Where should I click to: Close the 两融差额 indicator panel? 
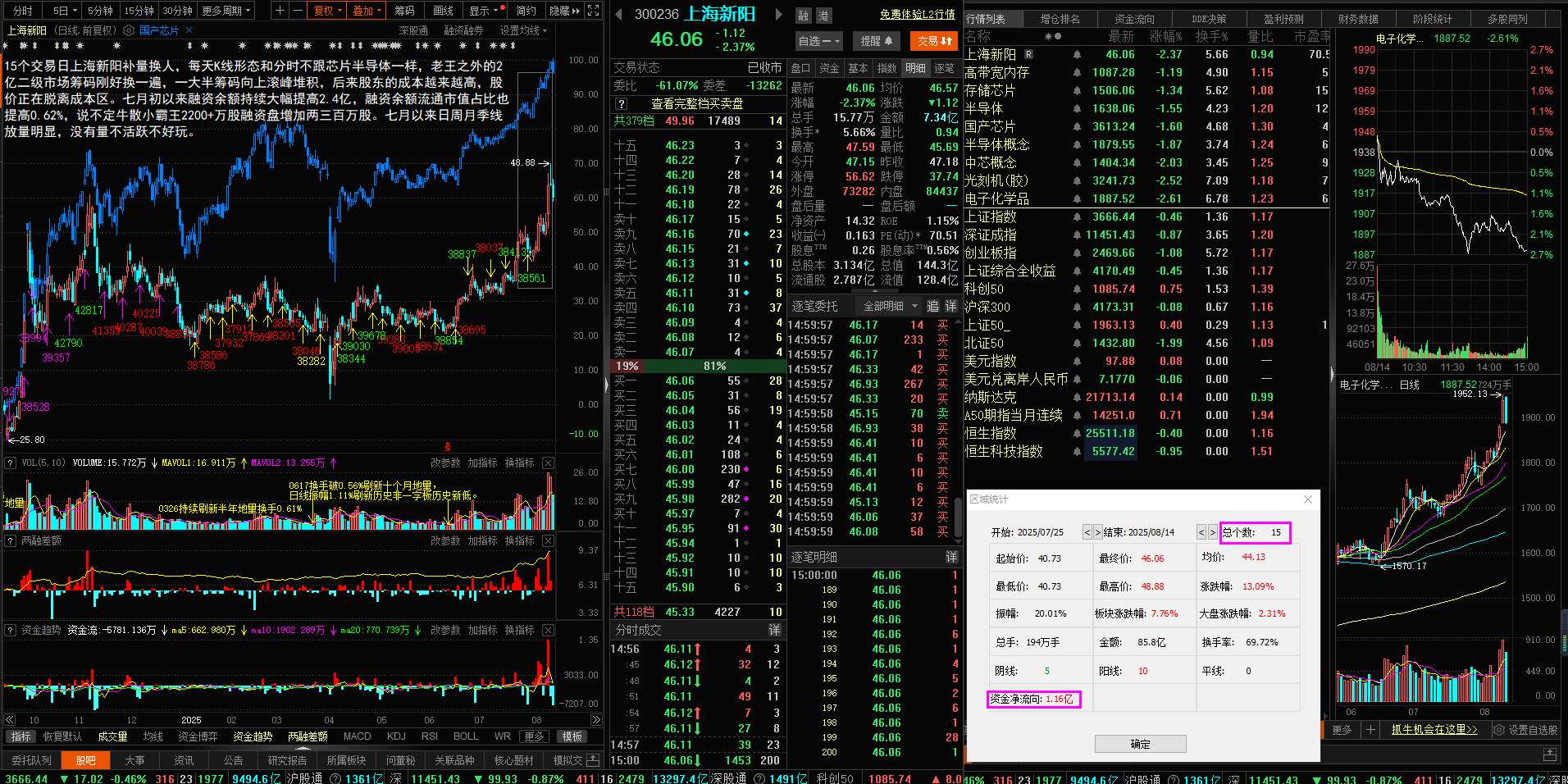click(548, 540)
